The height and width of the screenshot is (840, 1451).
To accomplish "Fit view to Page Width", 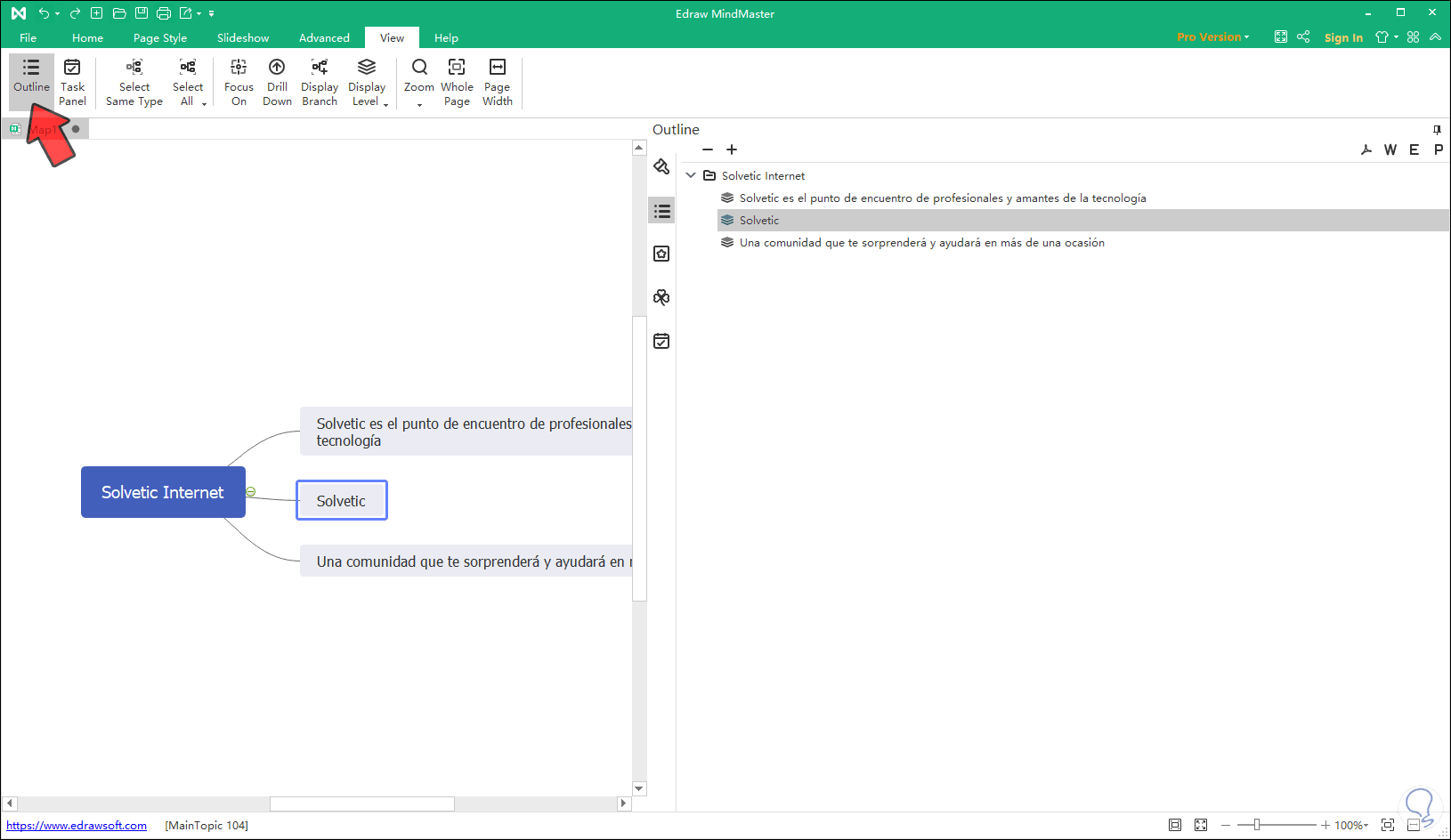I will point(498,83).
